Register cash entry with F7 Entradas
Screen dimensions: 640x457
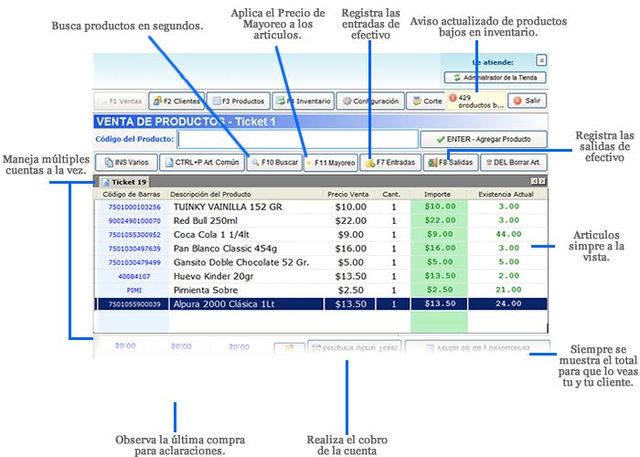[x=390, y=162]
